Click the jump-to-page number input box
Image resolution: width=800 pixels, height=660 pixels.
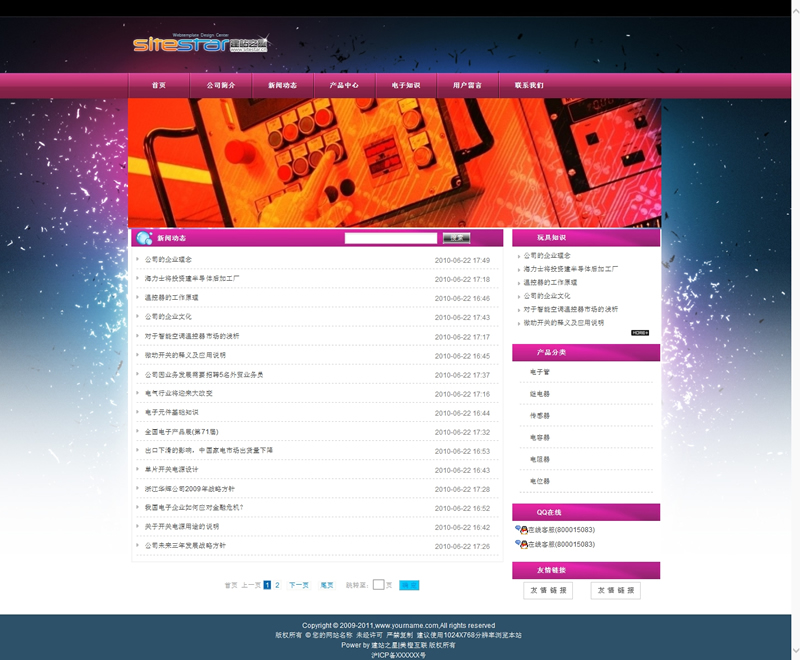coord(378,585)
